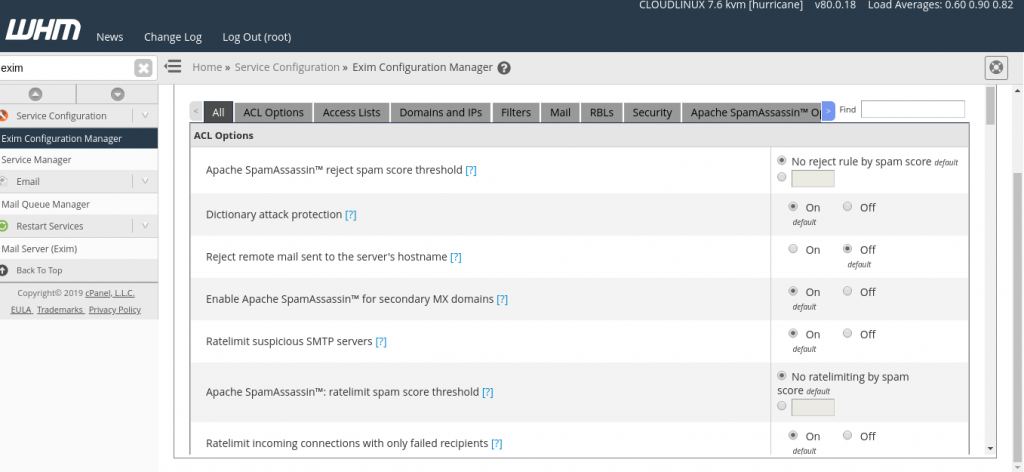Image resolution: width=1024 pixels, height=472 pixels.
Task: Open help for Ratelimit suspicious SMTP servers
Action: pyautogui.click(x=381, y=341)
